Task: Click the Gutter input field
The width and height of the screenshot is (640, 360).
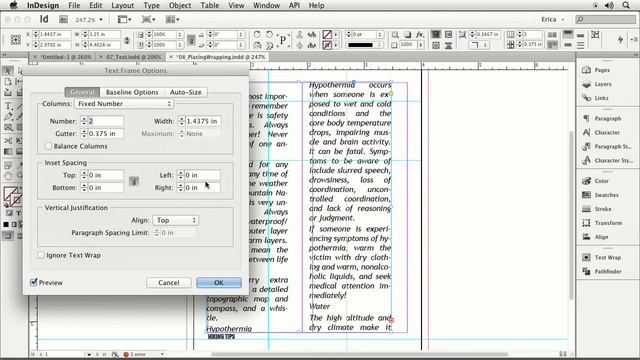Action: [x=105, y=133]
